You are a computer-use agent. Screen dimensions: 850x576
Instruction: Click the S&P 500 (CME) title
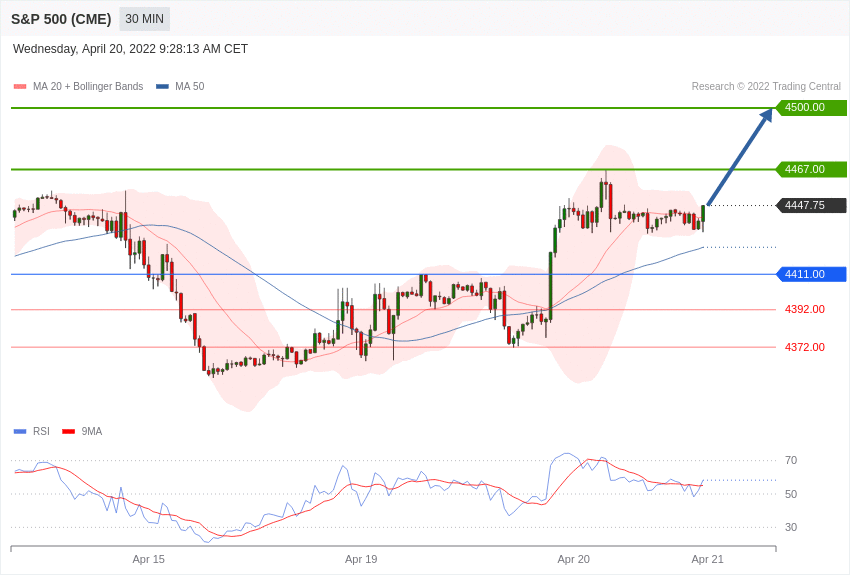tap(61, 19)
